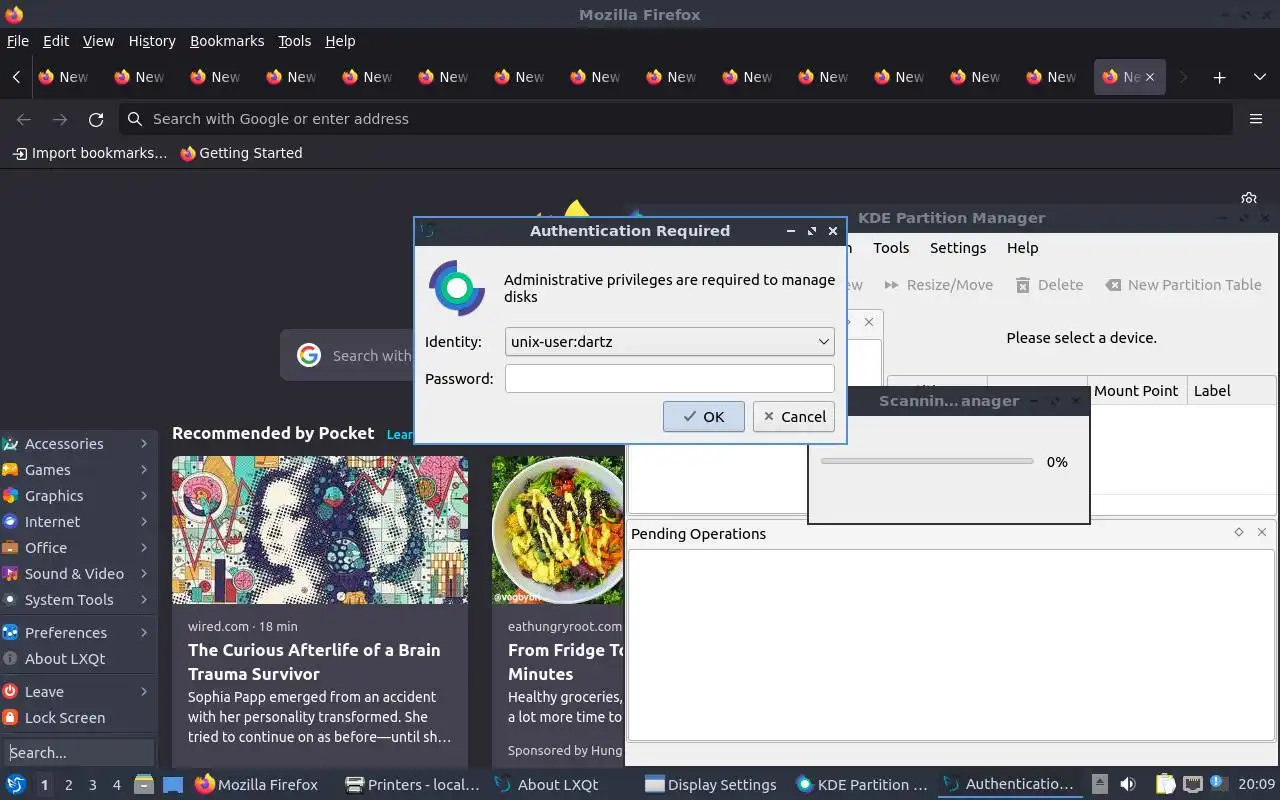Viewport: 1280px width, 800px height.
Task: Click the removable media eject tray icon
Action: (1100, 784)
